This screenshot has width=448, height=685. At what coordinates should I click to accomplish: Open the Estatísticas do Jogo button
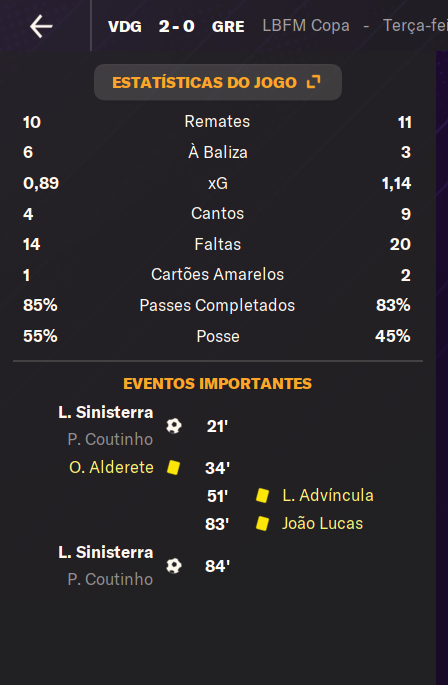point(218,82)
